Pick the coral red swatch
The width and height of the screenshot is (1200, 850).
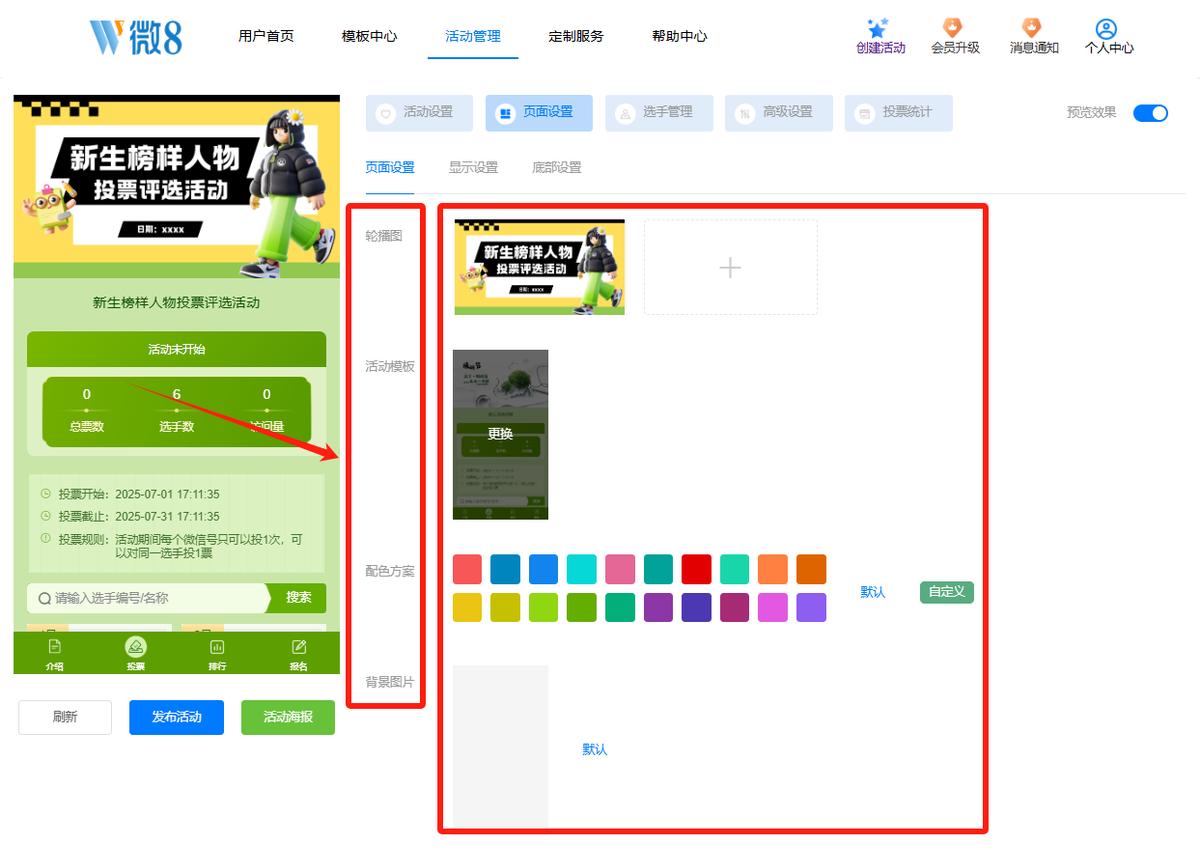[x=467, y=569]
